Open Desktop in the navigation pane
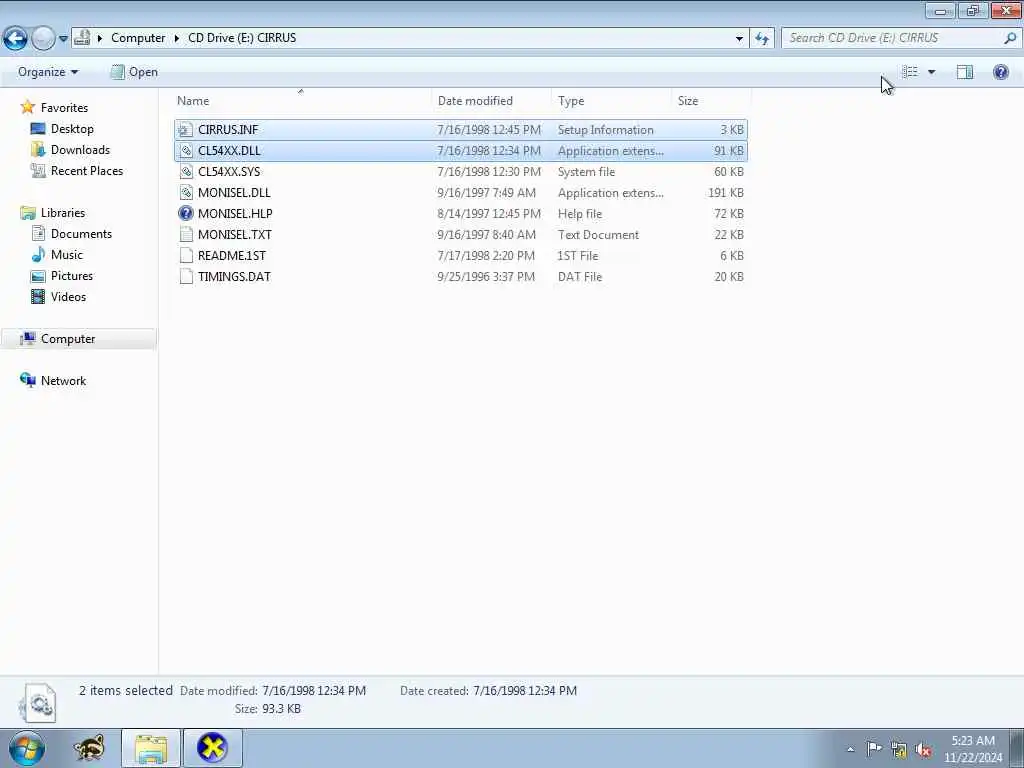Image resolution: width=1024 pixels, height=768 pixels. (63, 129)
